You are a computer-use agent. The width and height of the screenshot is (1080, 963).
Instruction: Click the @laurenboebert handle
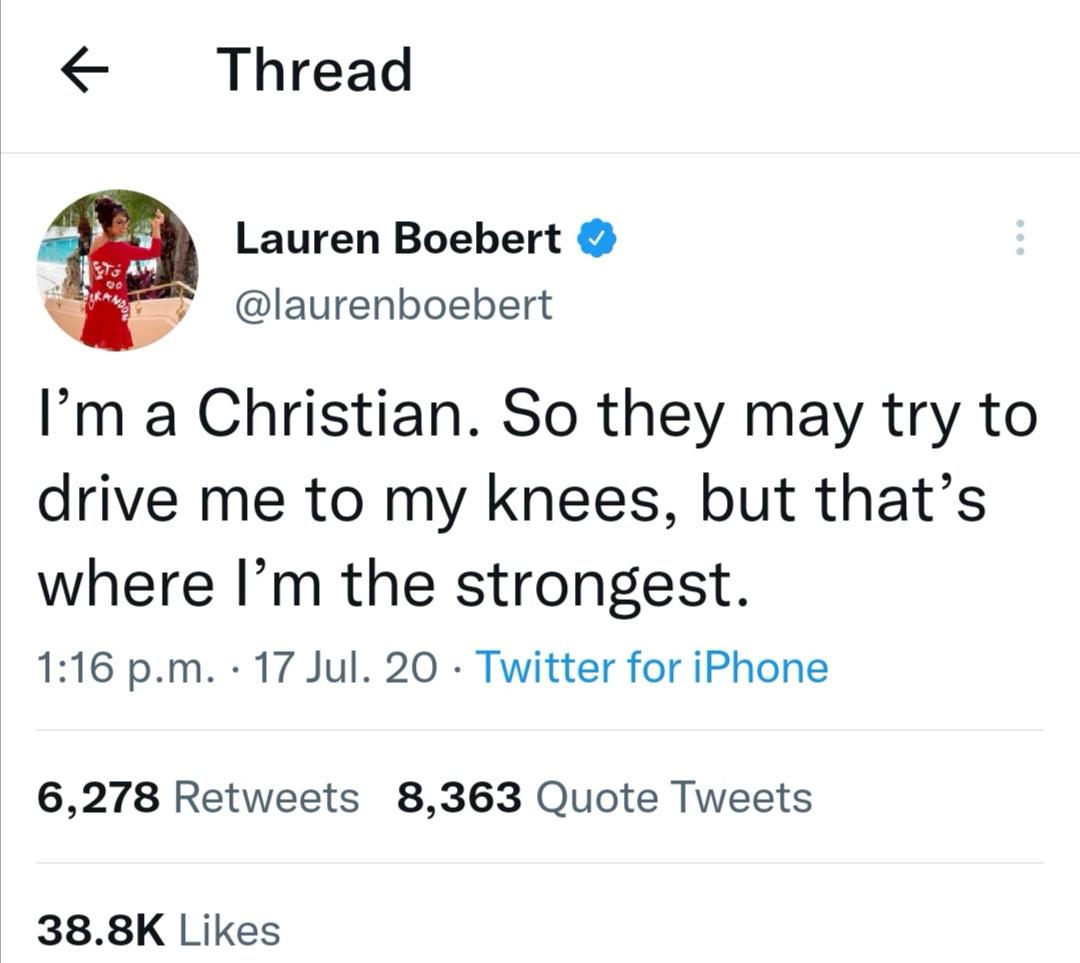click(x=392, y=304)
